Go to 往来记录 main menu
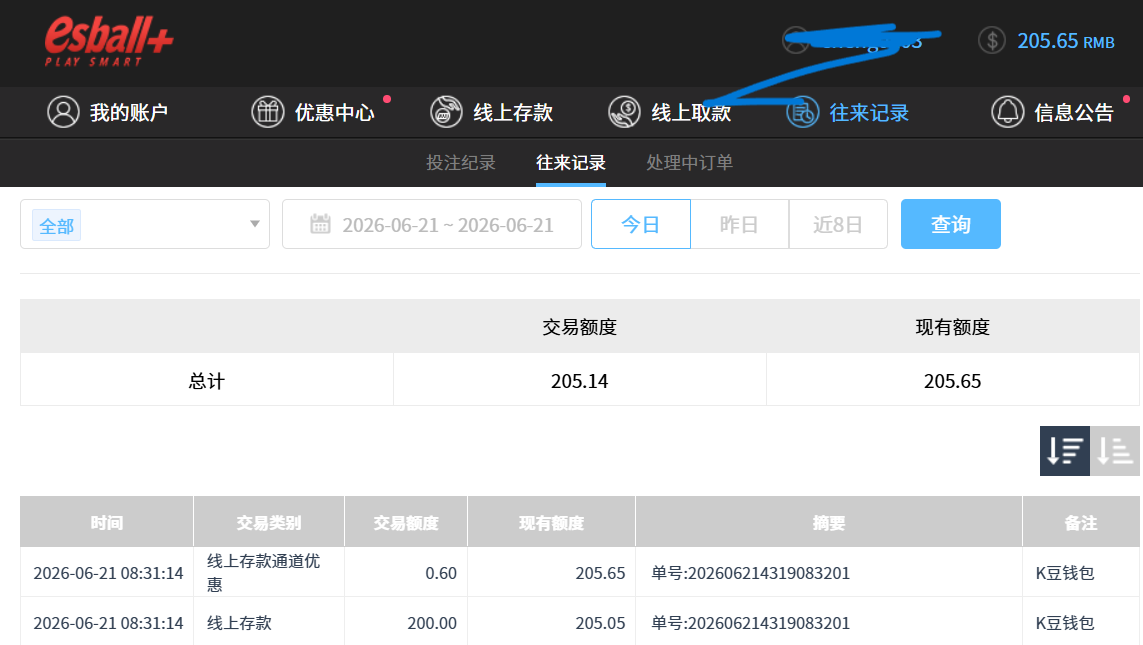Image resolution: width=1143 pixels, height=645 pixels. 869,113
